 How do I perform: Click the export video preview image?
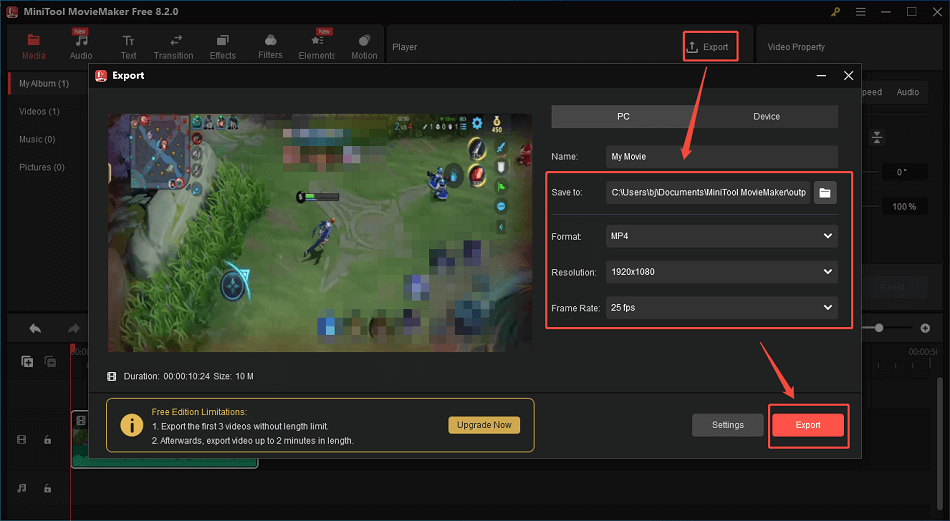click(x=320, y=233)
